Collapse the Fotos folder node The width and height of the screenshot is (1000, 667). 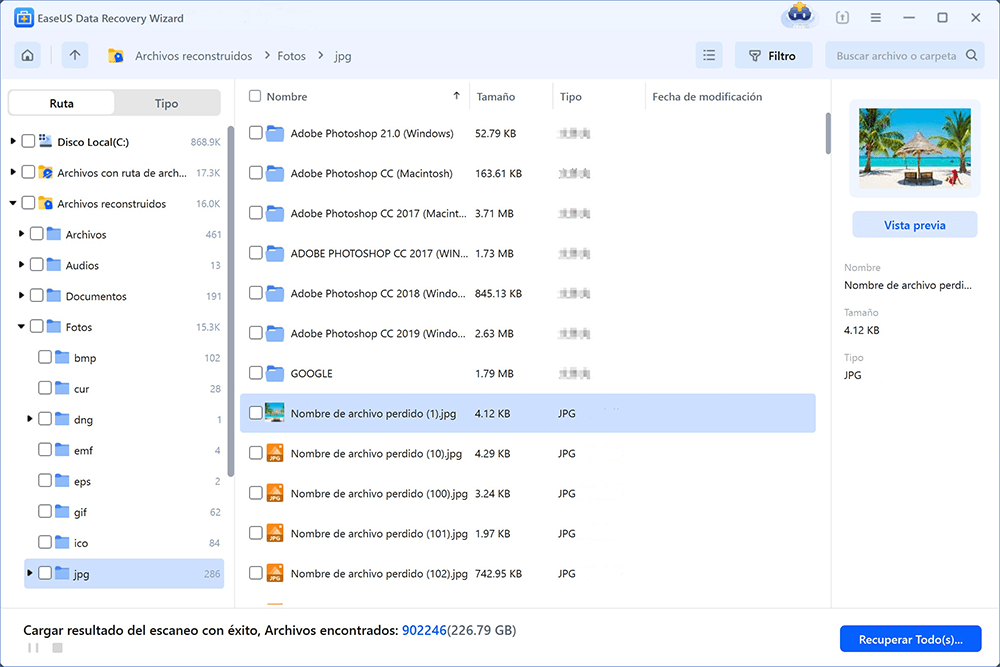coord(21,326)
